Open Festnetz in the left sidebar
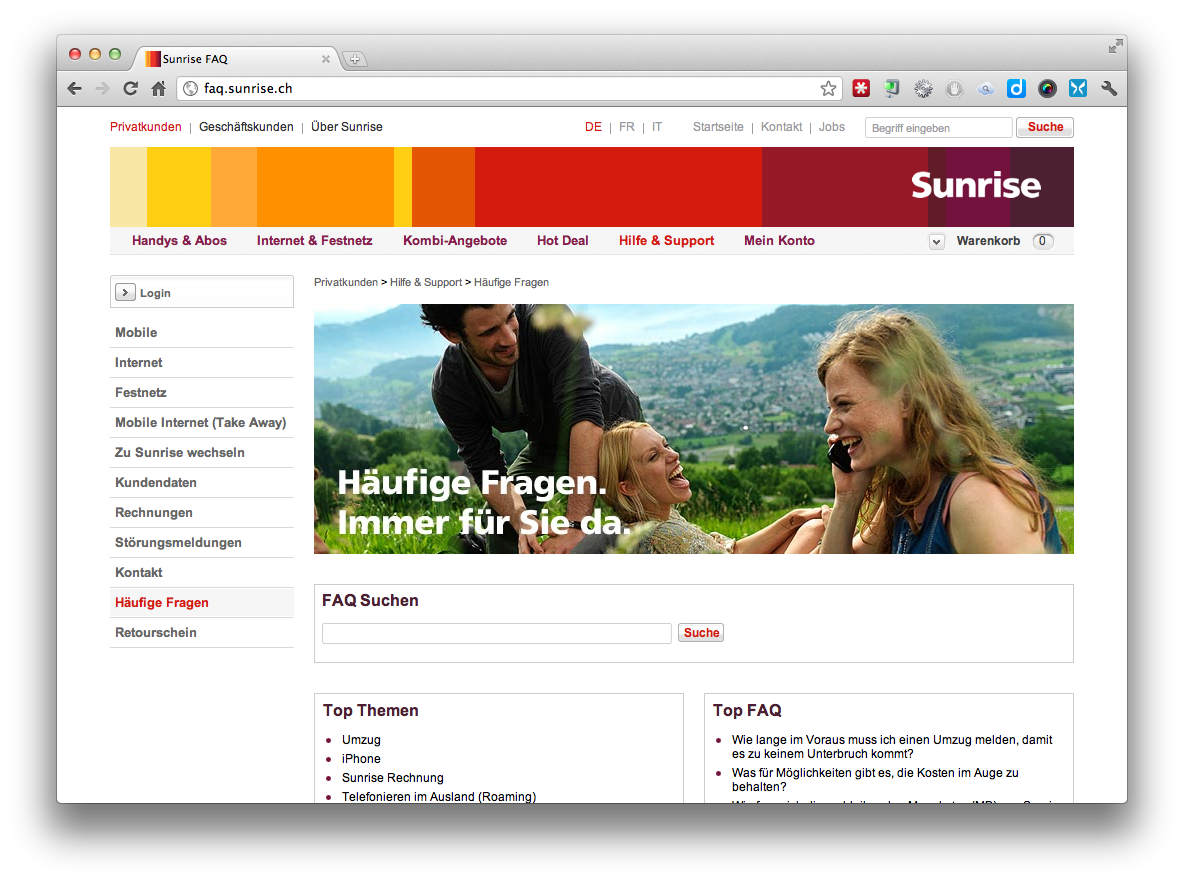The height and width of the screenshot is (882, 1184). point(202,393)
